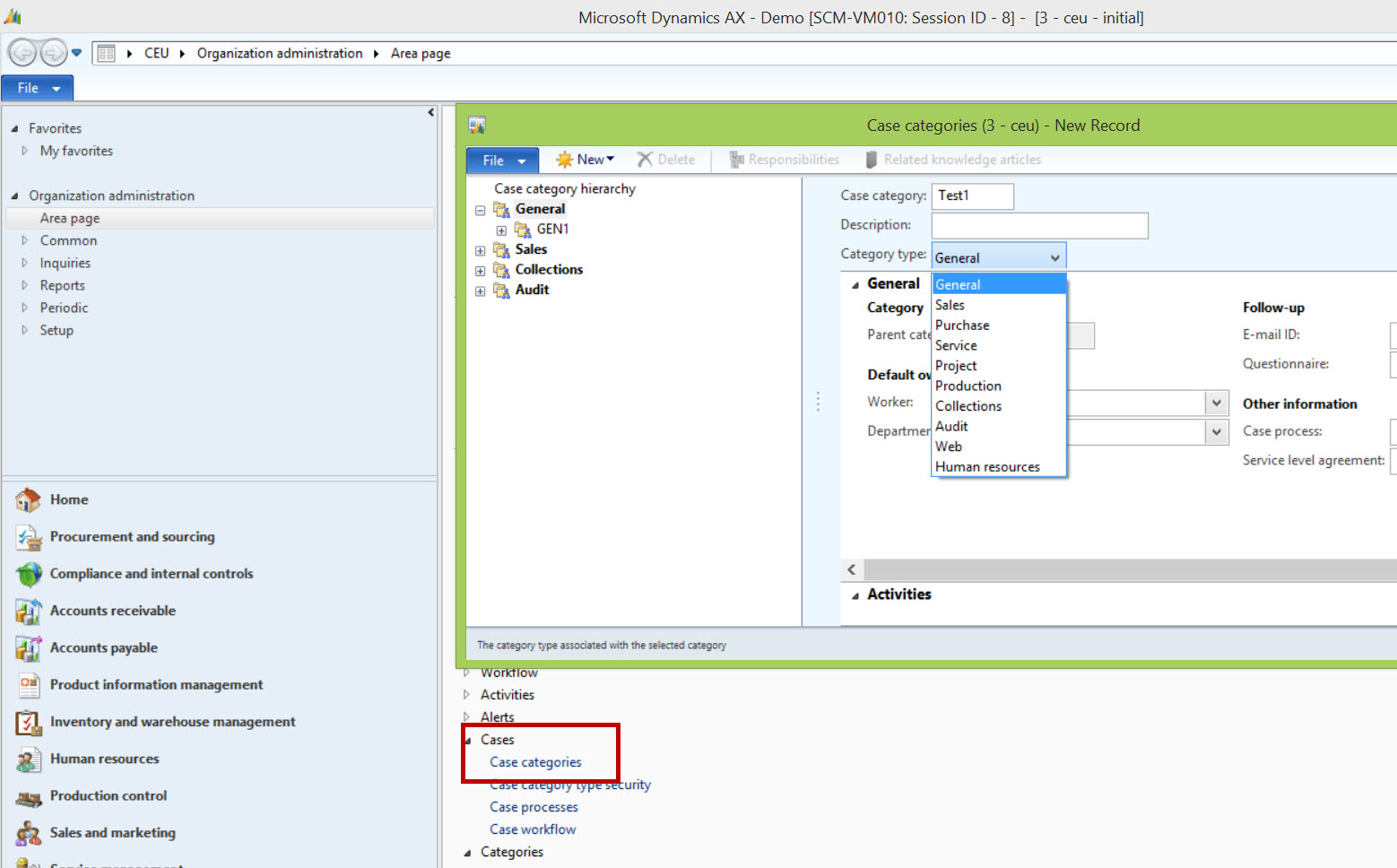Collapse the General hierarchy node

(x=481, y=210)
